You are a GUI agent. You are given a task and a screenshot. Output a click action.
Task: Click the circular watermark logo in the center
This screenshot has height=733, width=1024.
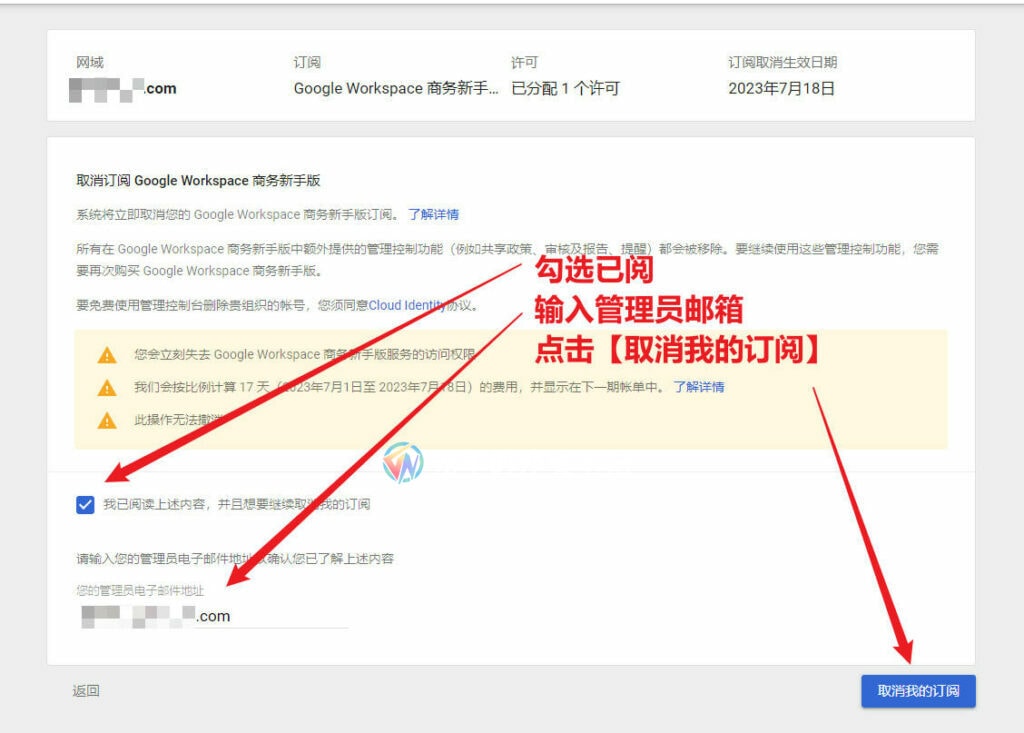(x=403, y=463)
